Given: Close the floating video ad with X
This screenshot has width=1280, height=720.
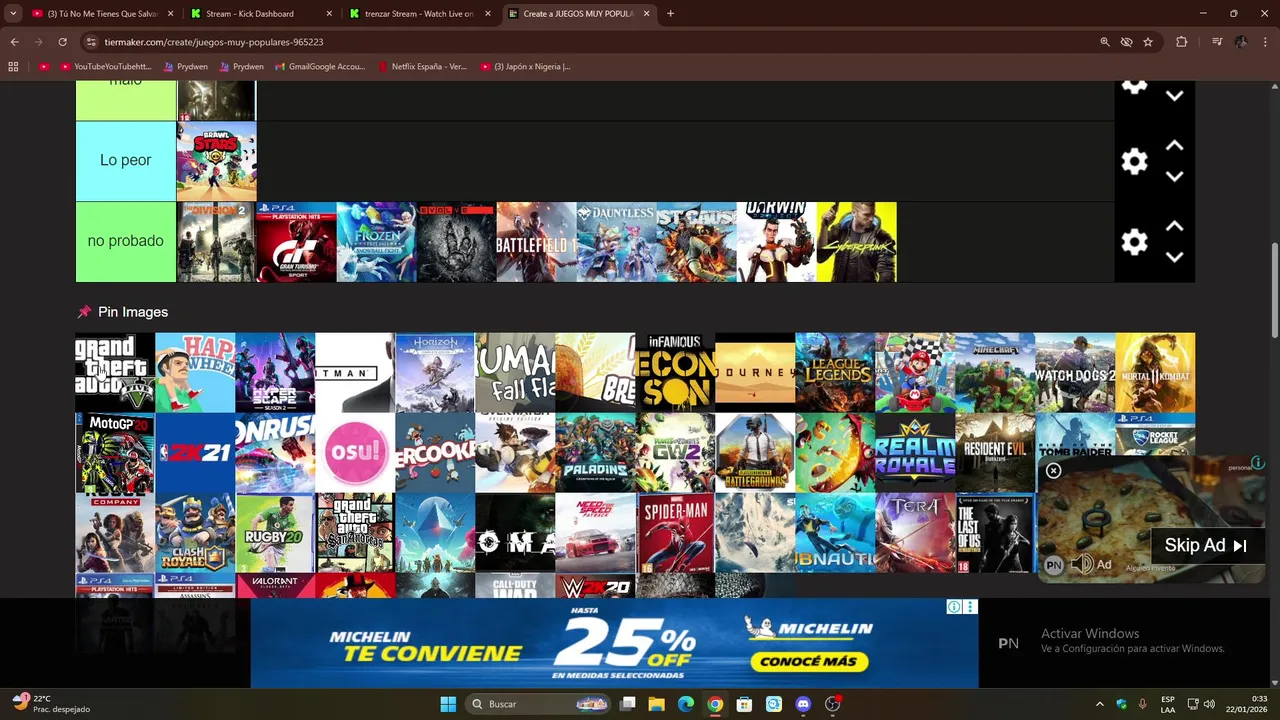Looking at the screenshot, I should point(1053,471).
